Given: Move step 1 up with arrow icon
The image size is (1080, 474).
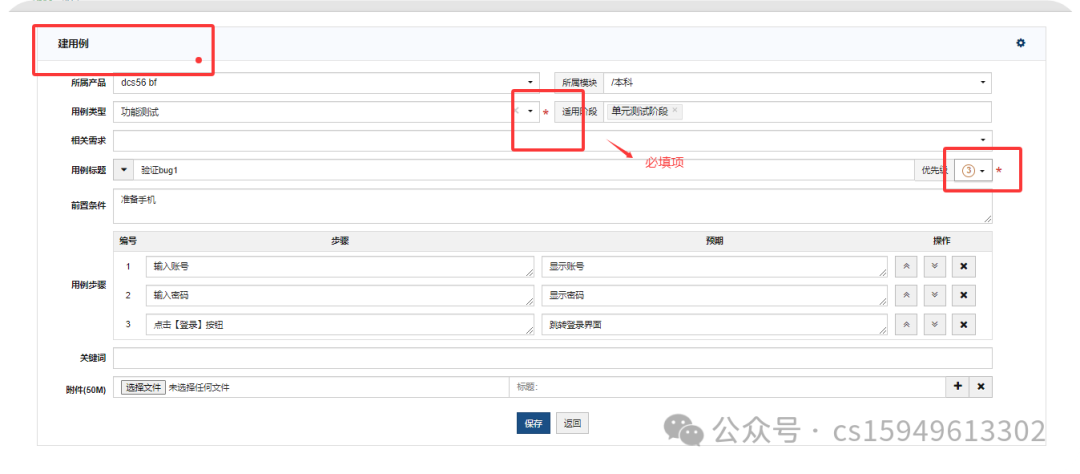Looking at the screenshot, I should coord(906,266).
